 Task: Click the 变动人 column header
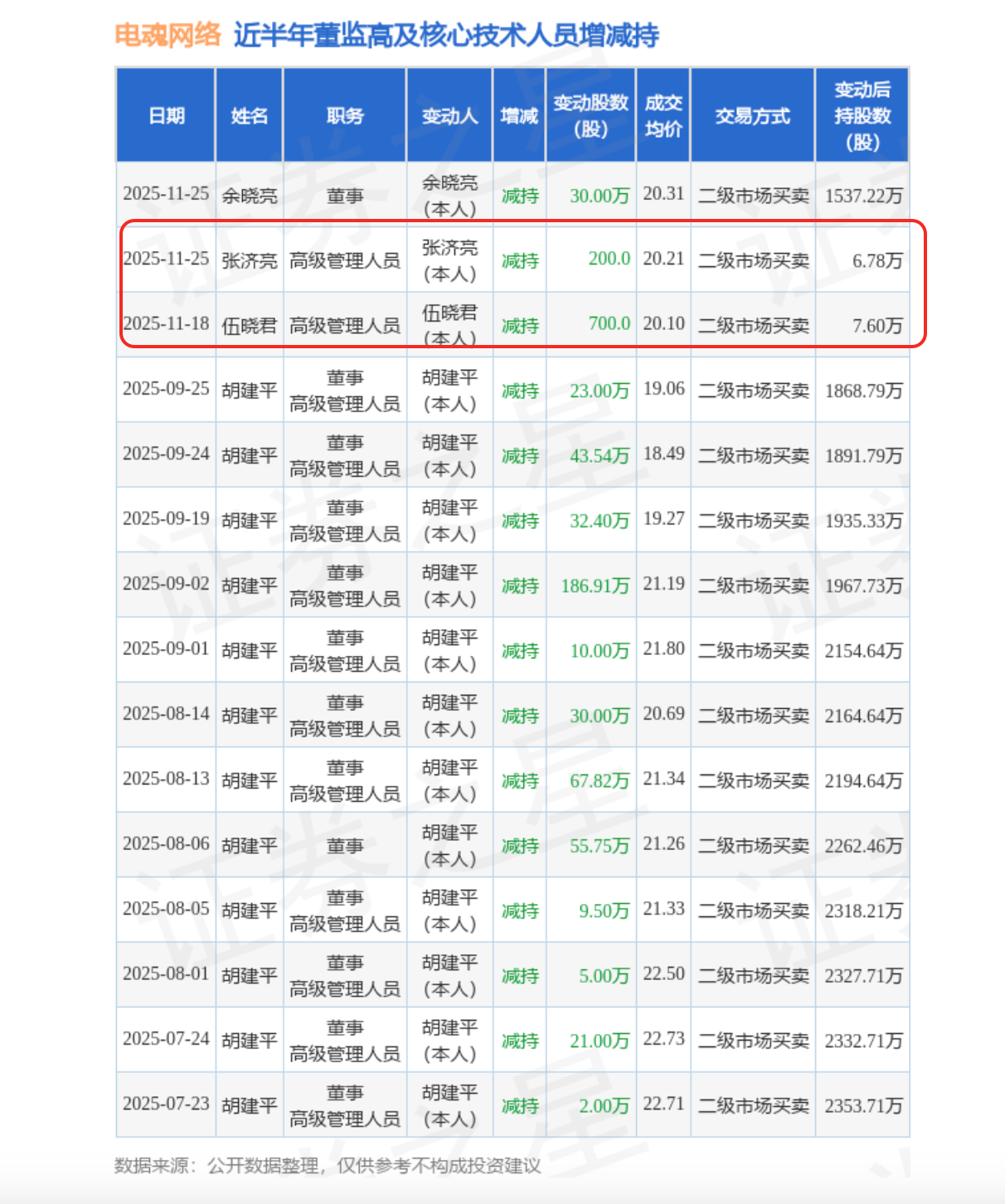pyautogui.click(x=449, y=116)
